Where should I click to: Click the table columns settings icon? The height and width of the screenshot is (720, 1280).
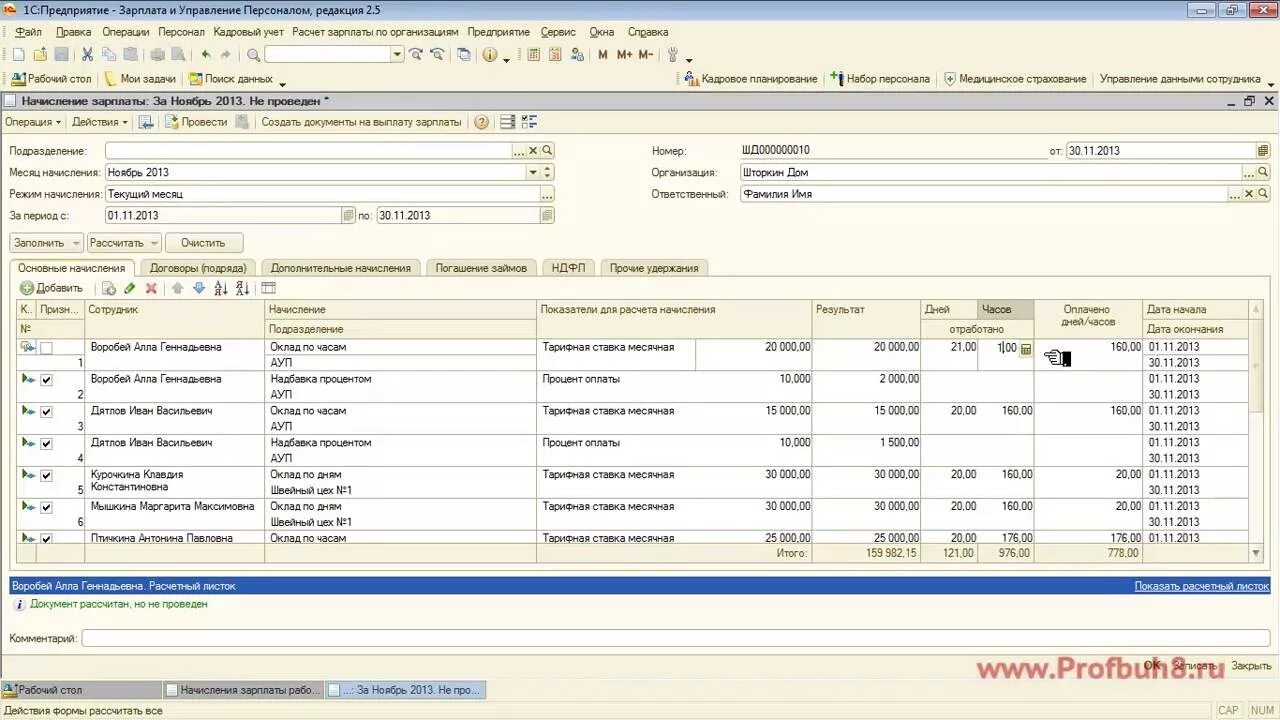[268, 288]
